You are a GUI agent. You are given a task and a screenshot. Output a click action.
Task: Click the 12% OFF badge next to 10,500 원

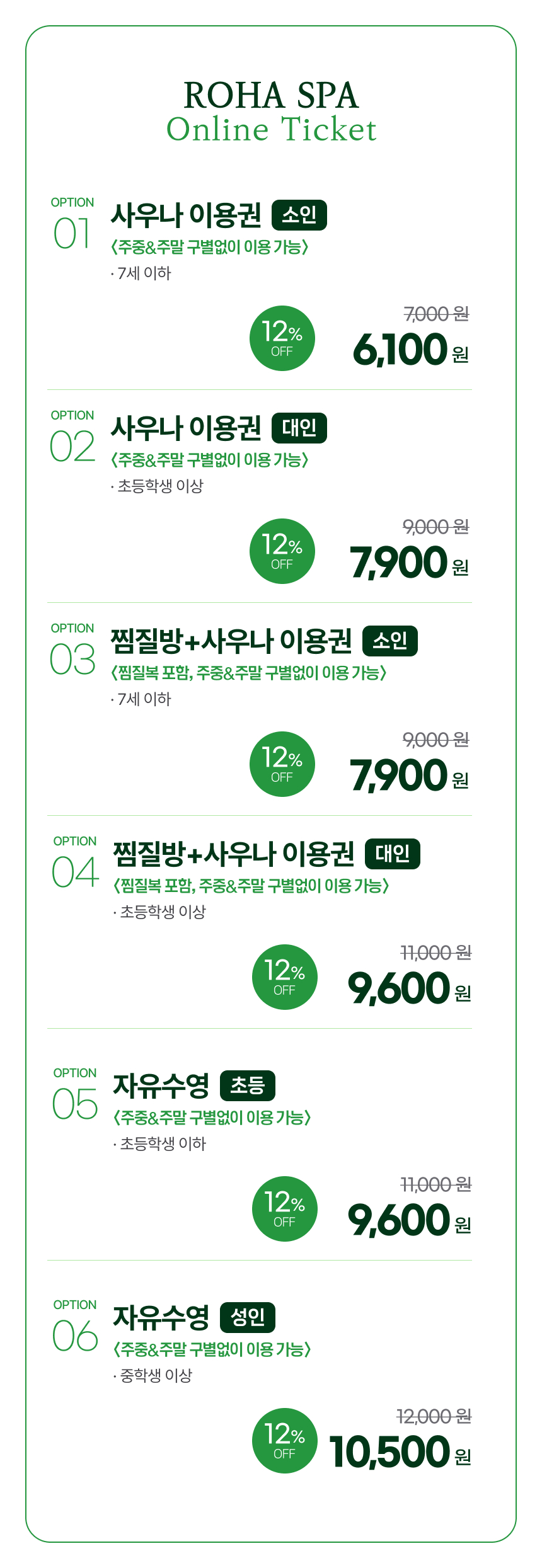[x=284, y=1441]
